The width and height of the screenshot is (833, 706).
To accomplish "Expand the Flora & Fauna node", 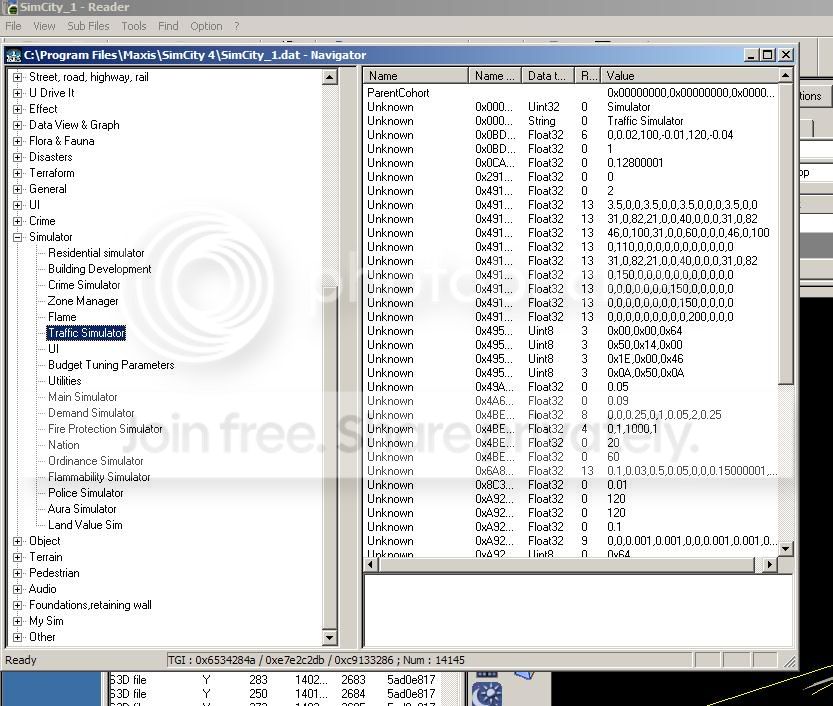I will pos(18,141).
